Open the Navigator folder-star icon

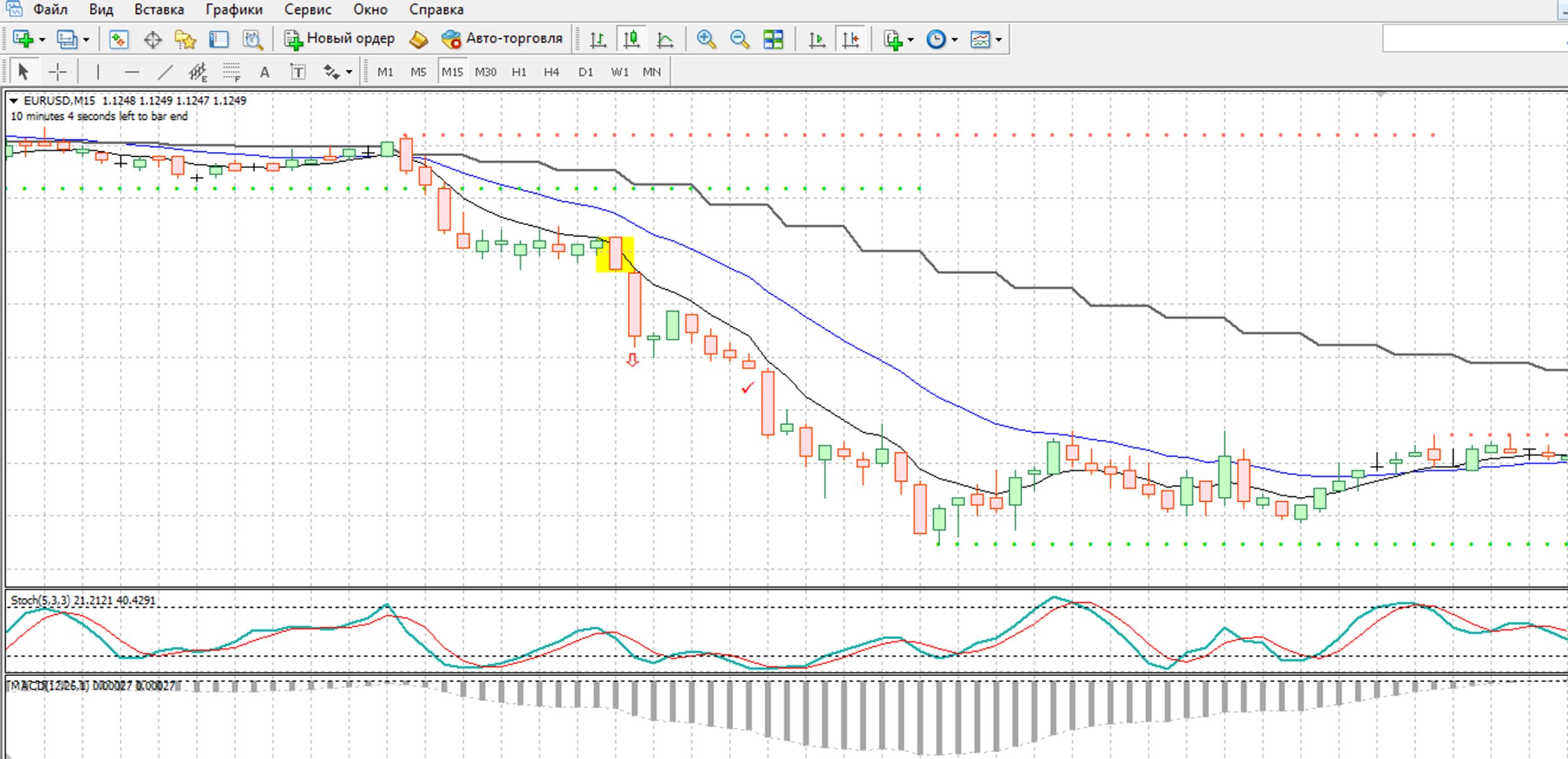(x=186, y=40)
